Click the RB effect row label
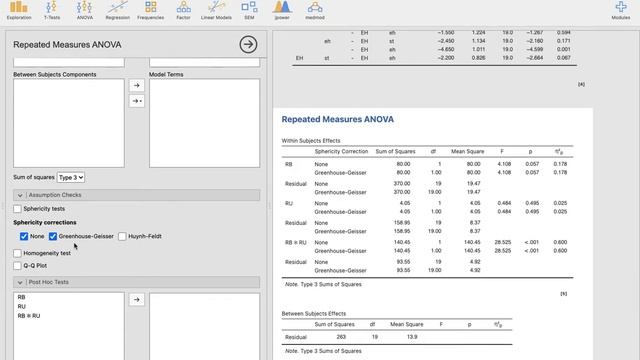Viewport: 640px width, 360px height. [289, 164]
